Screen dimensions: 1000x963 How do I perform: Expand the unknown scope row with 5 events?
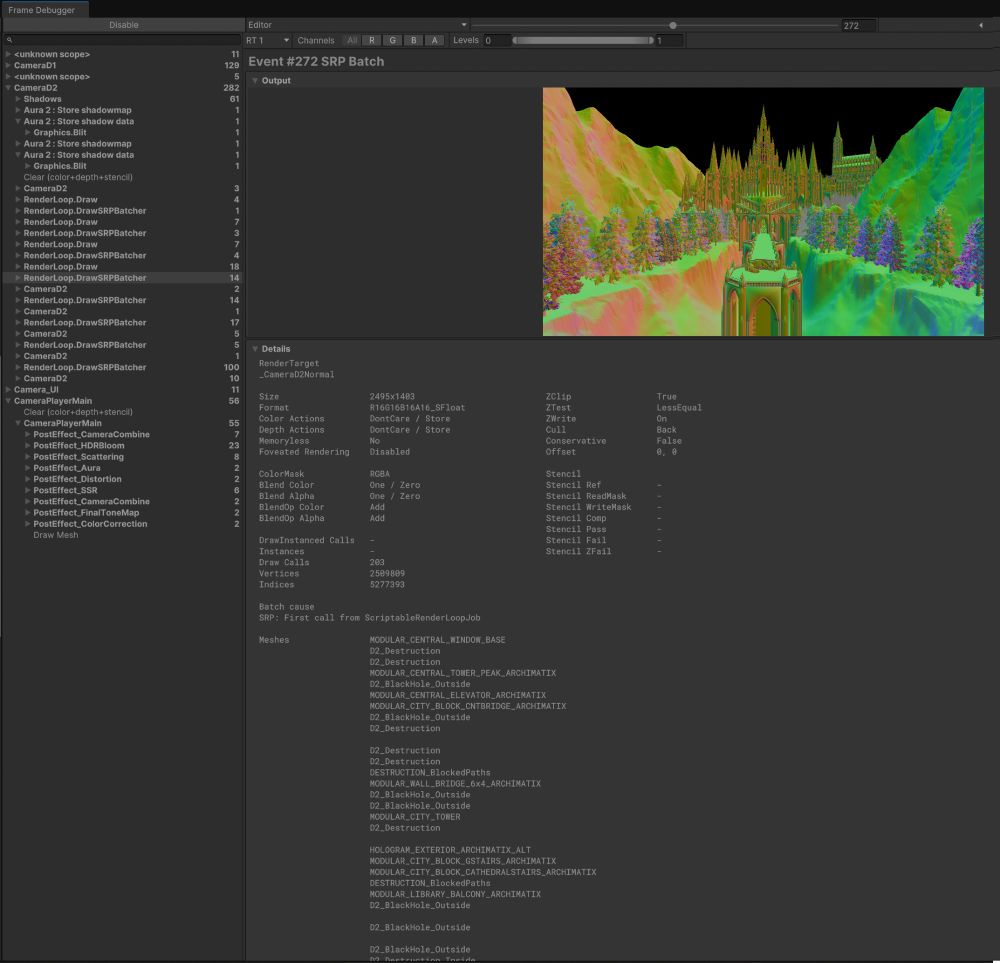(8, 77)
